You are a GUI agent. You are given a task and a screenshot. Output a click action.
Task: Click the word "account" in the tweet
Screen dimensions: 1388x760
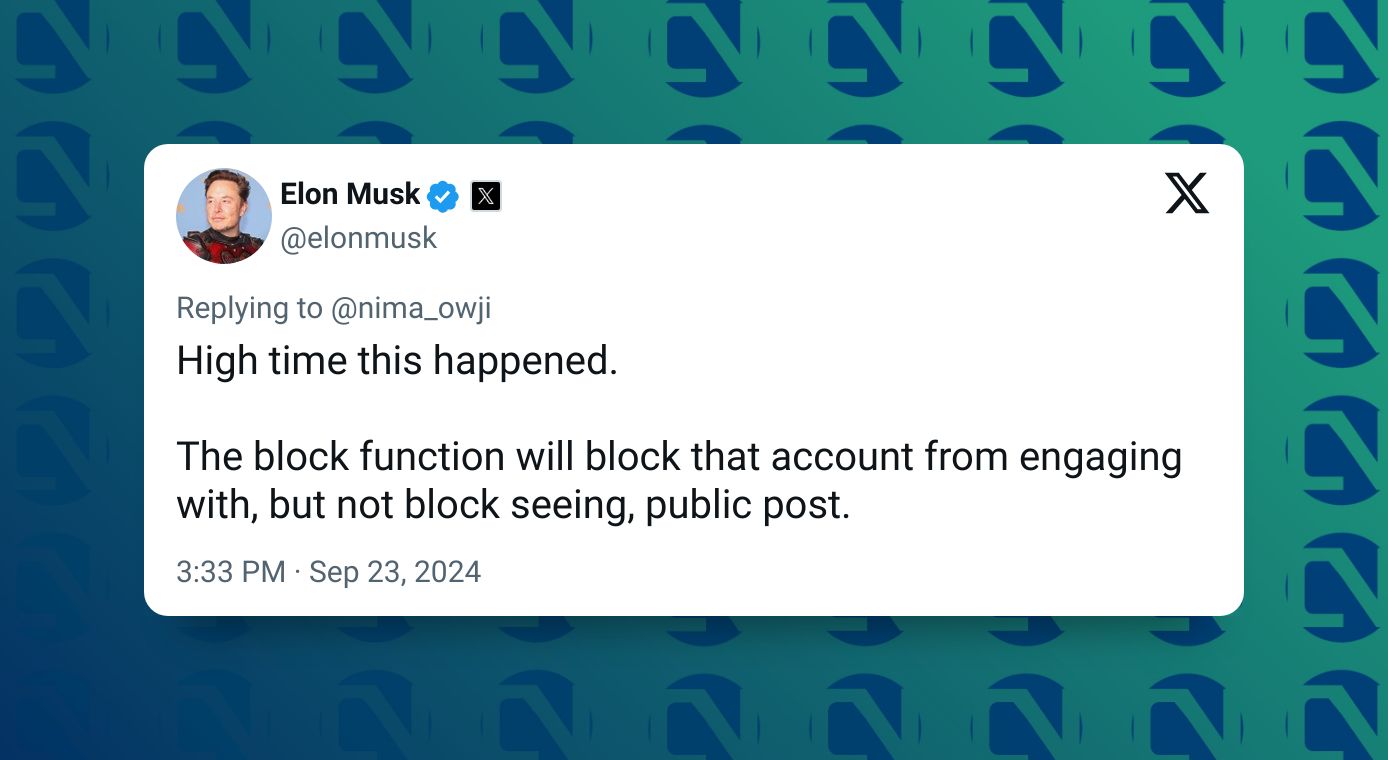[842, 456]
